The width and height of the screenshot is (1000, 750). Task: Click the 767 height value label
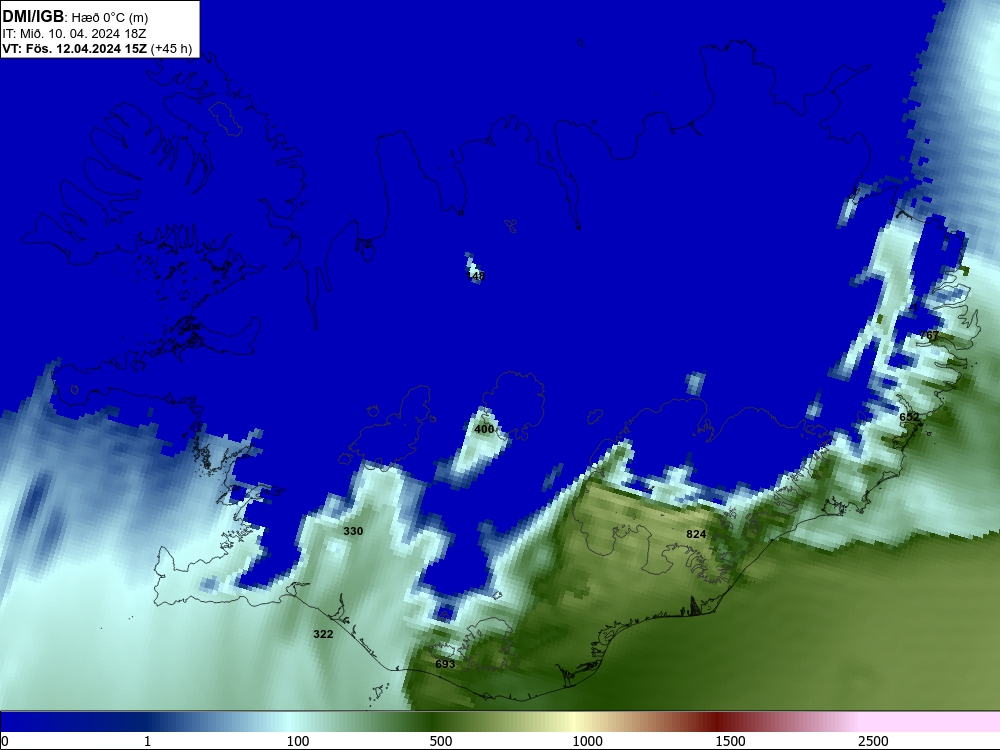tap(929, 335)
